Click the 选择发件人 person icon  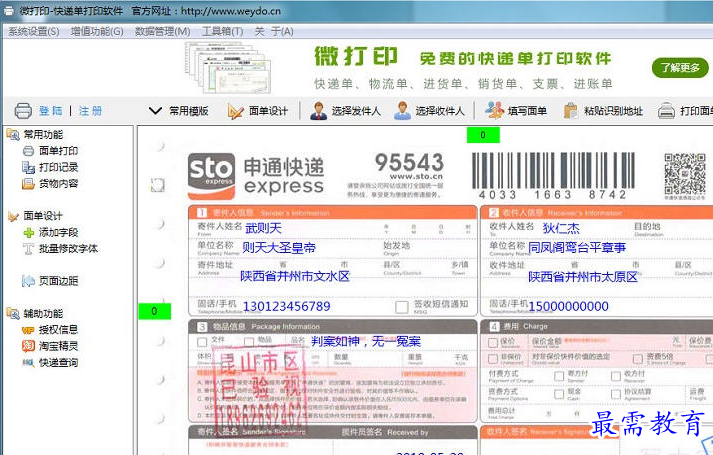(x=318, y=110)
